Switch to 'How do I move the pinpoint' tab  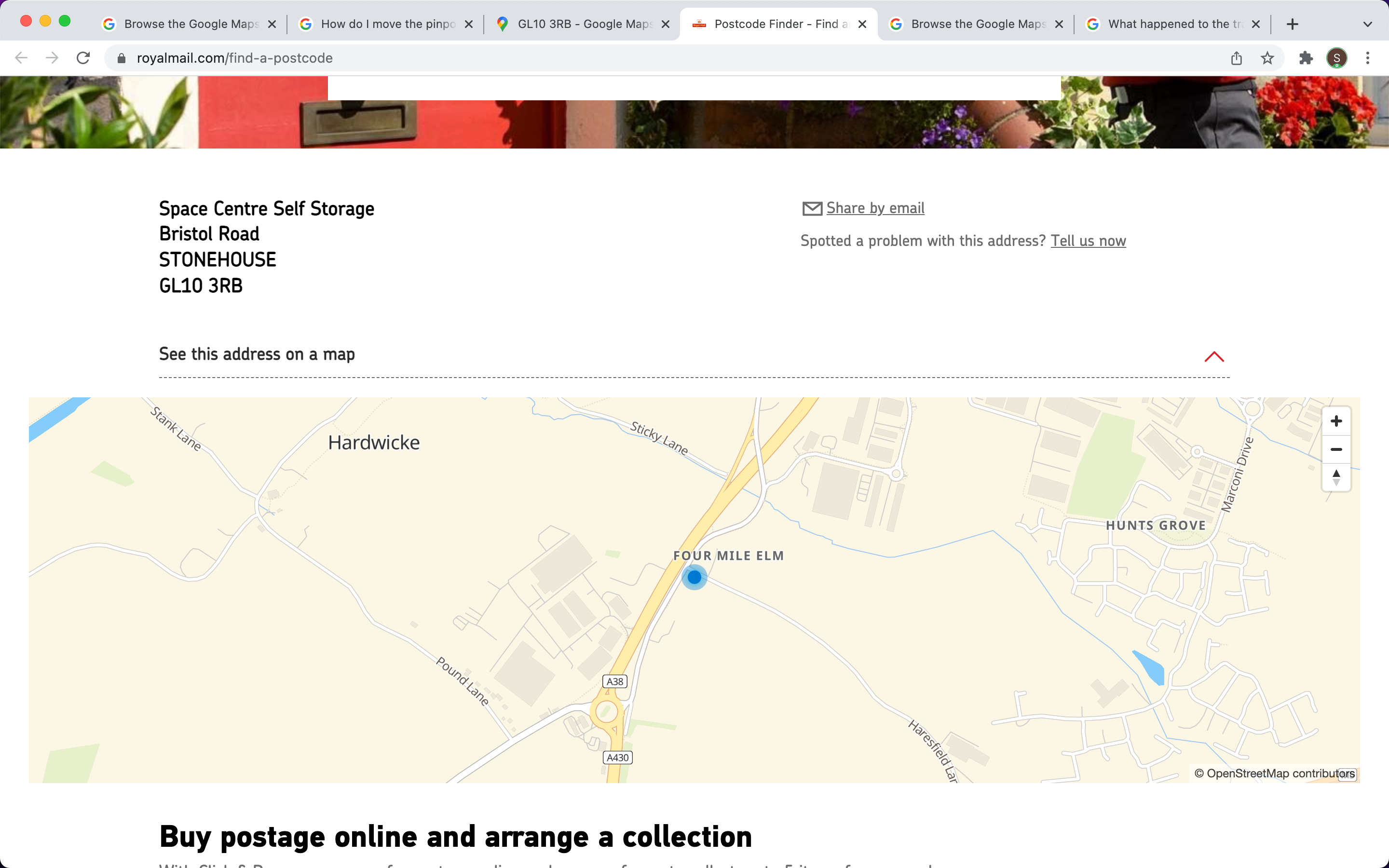387,24
